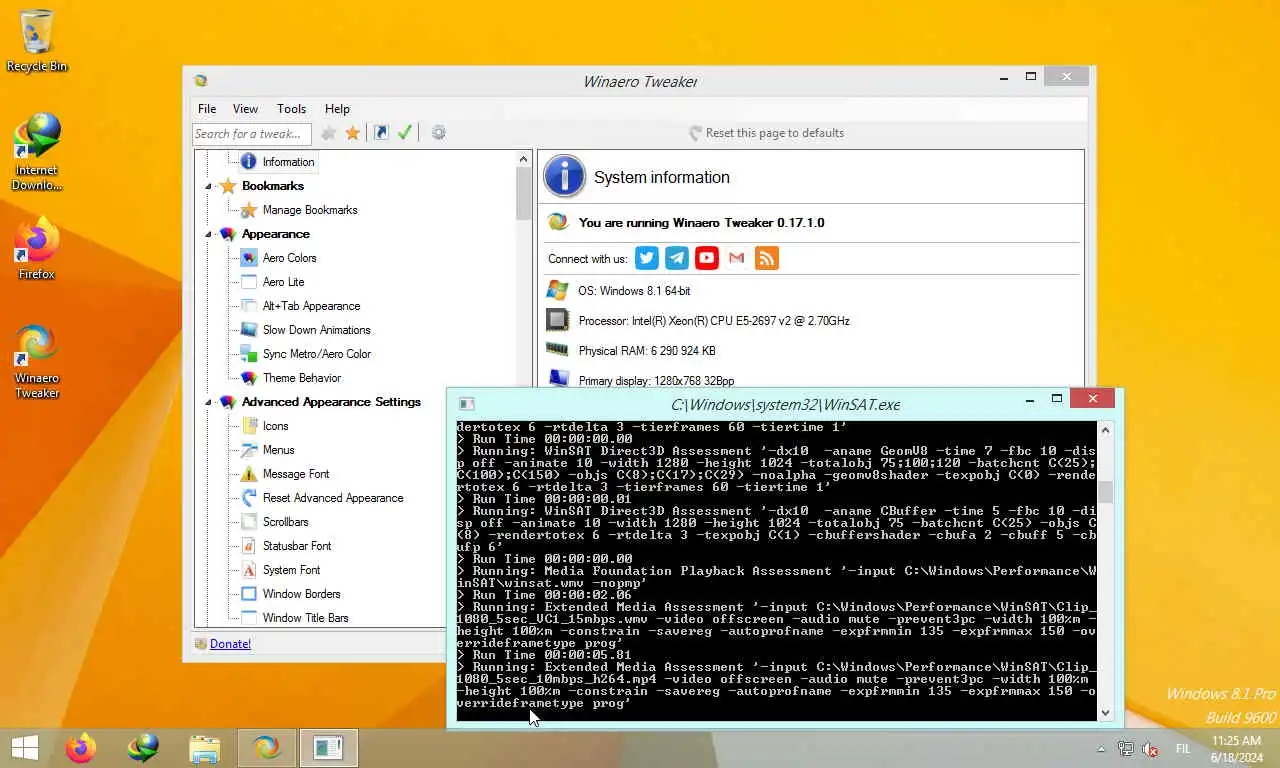The image size is (1280, 768).
Task: Select the Firefox desktop shortcut
Action: pos(37,250)
